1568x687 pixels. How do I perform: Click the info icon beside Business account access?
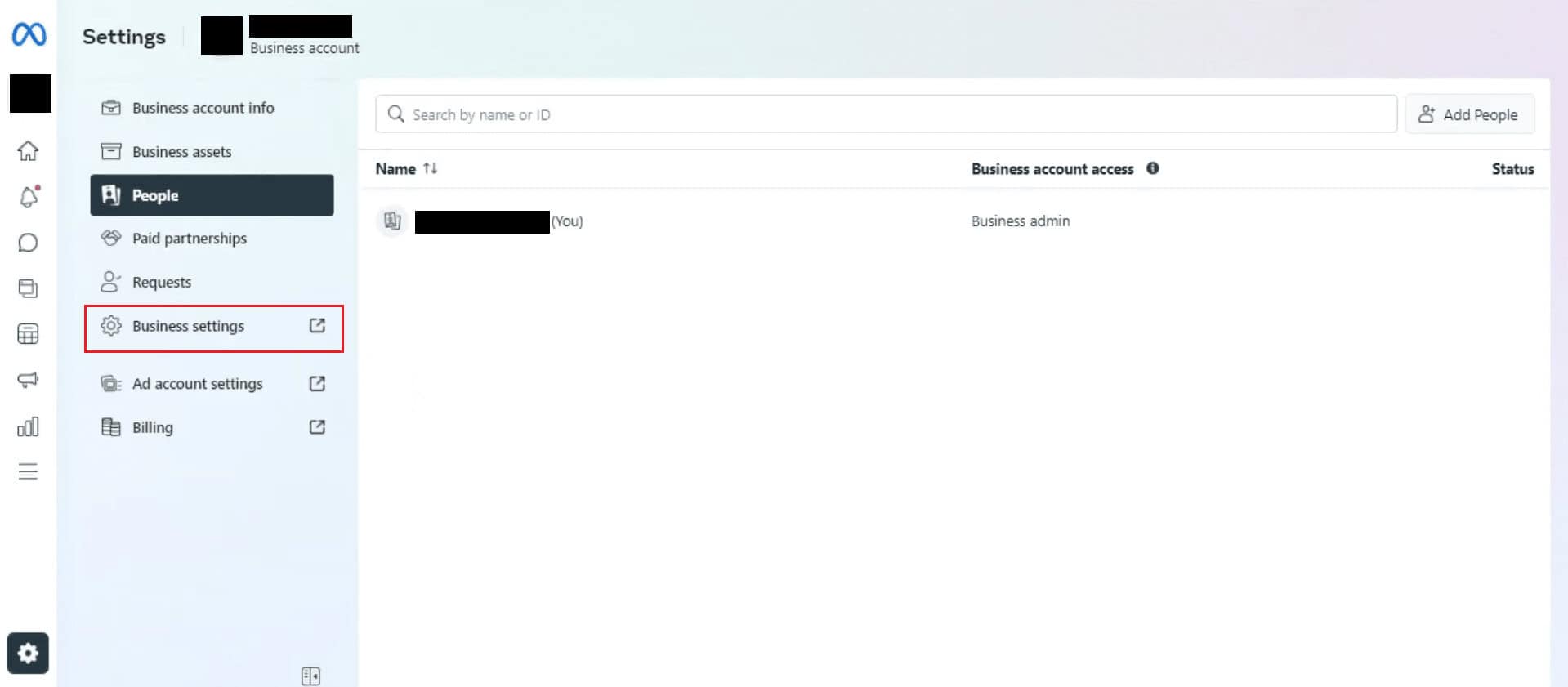[1152, 168]
